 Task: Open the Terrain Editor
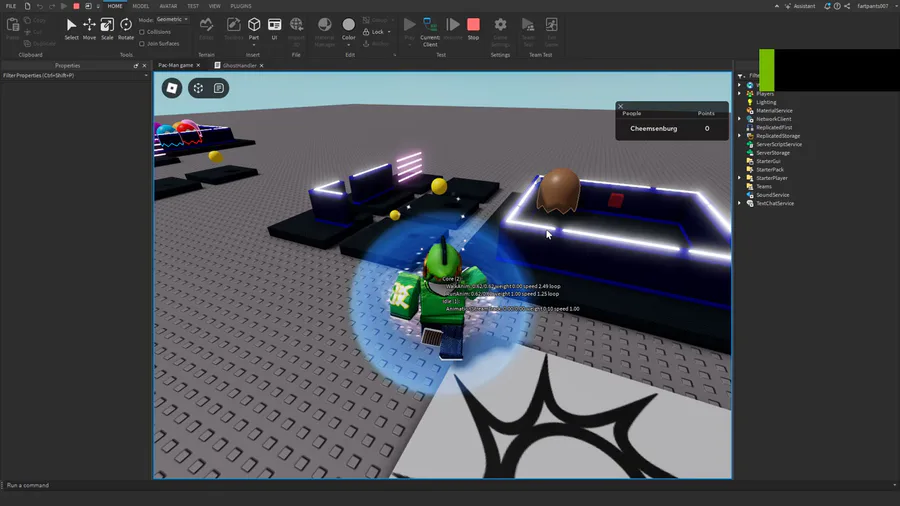pyautogui.click(x=206, y=29)
